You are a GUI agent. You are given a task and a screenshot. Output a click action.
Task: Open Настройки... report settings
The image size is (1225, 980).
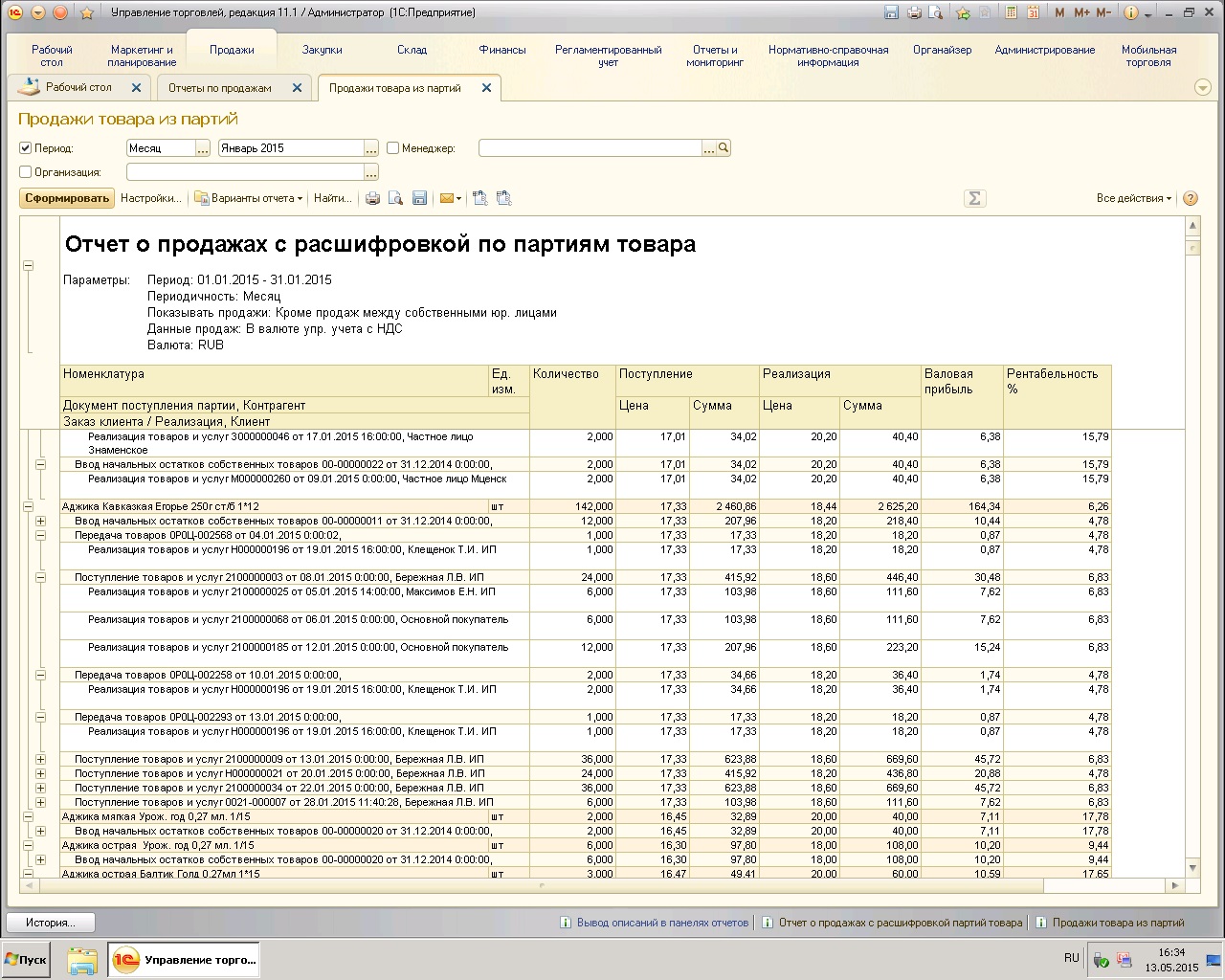point(150,198)
